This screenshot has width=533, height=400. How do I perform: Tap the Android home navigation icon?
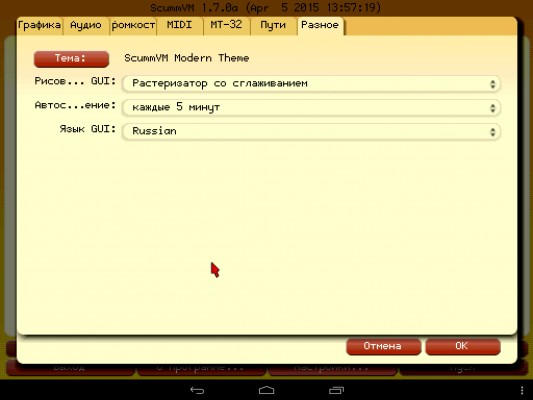pos(266,390)
